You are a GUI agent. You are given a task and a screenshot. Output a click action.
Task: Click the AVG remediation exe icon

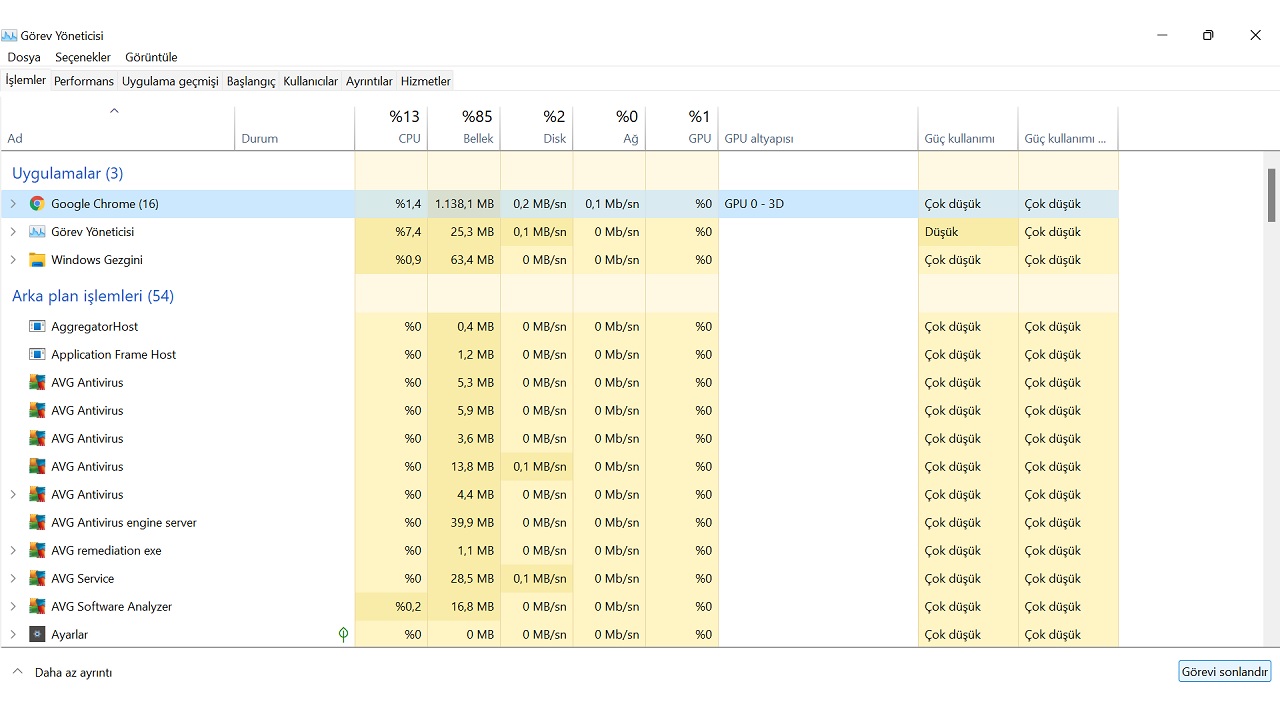37,551
